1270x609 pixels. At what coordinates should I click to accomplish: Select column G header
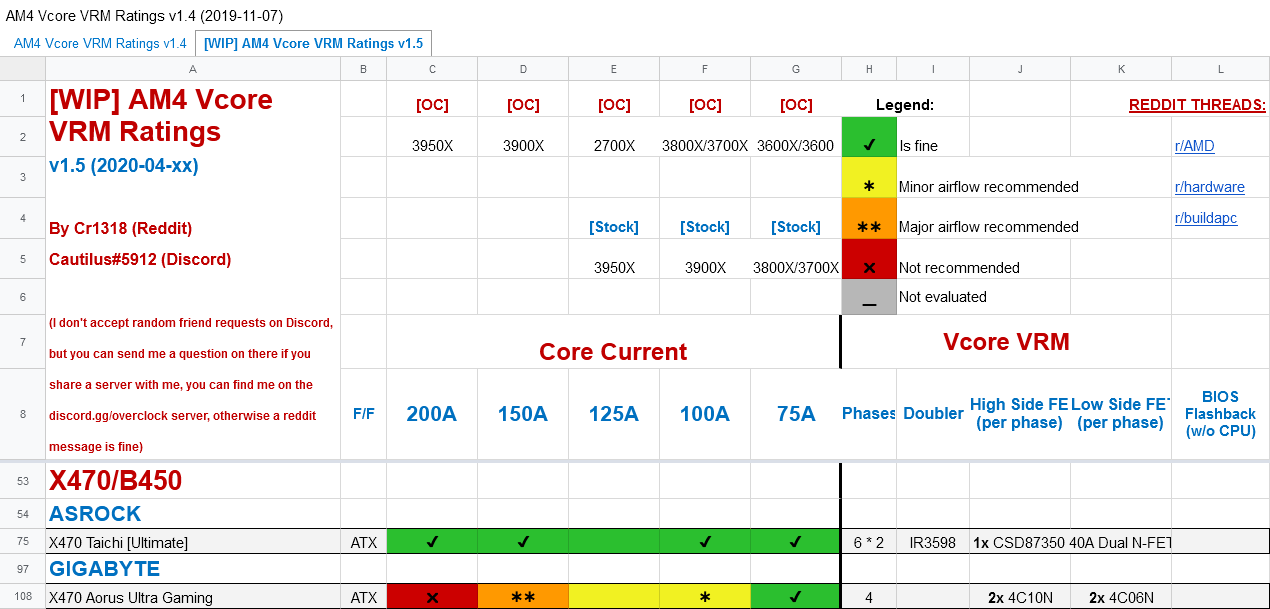(x=796, y=69)
